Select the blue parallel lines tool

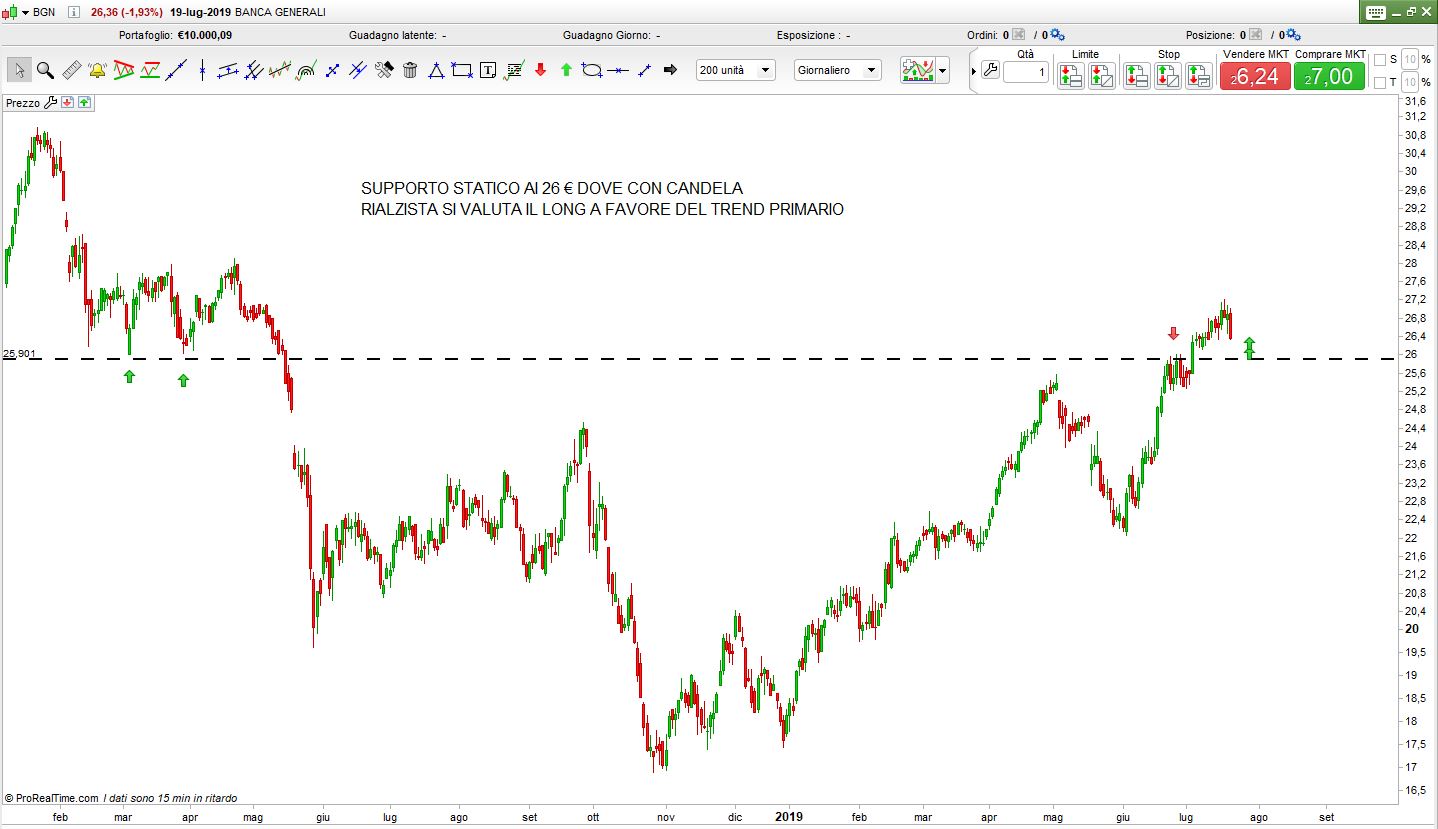point(358,70)
